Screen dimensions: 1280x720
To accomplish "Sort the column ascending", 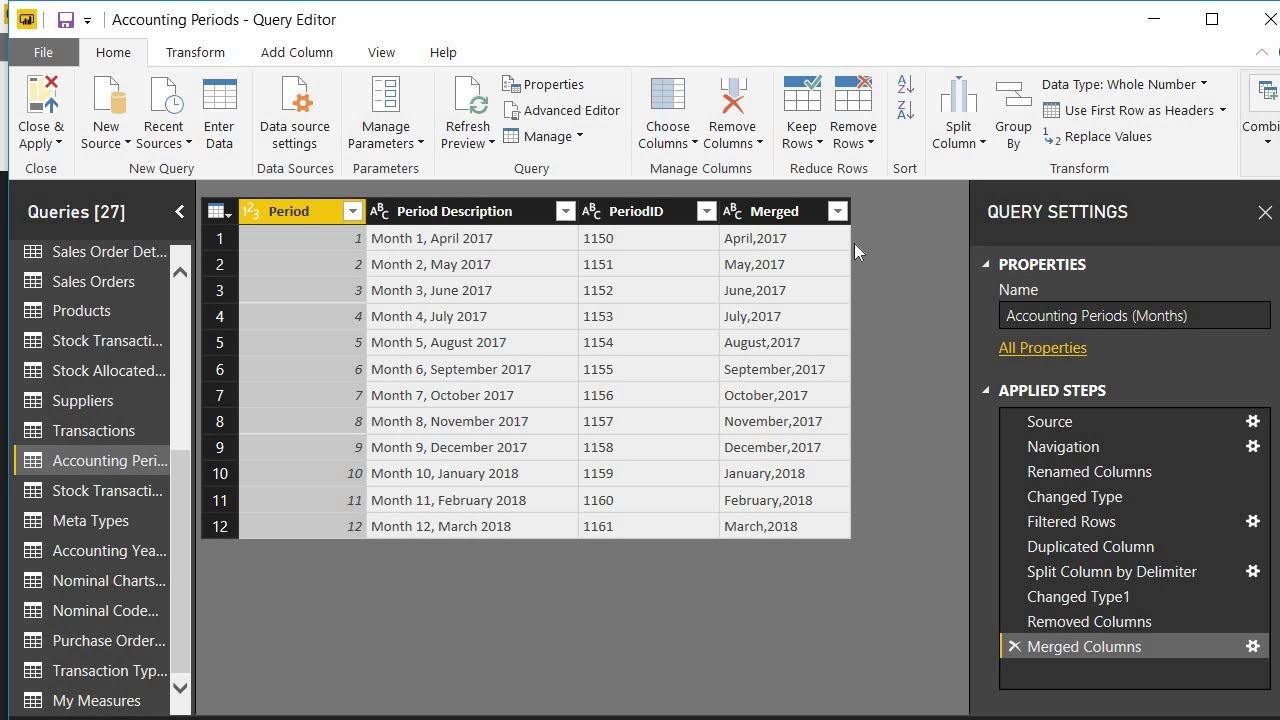I will tap(905, 84).
